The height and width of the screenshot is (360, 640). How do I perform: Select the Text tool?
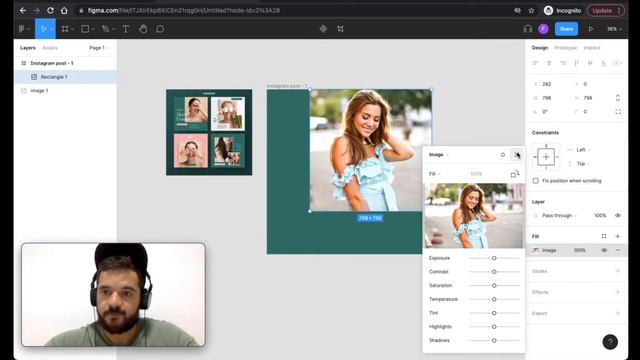tap(126, 29)
